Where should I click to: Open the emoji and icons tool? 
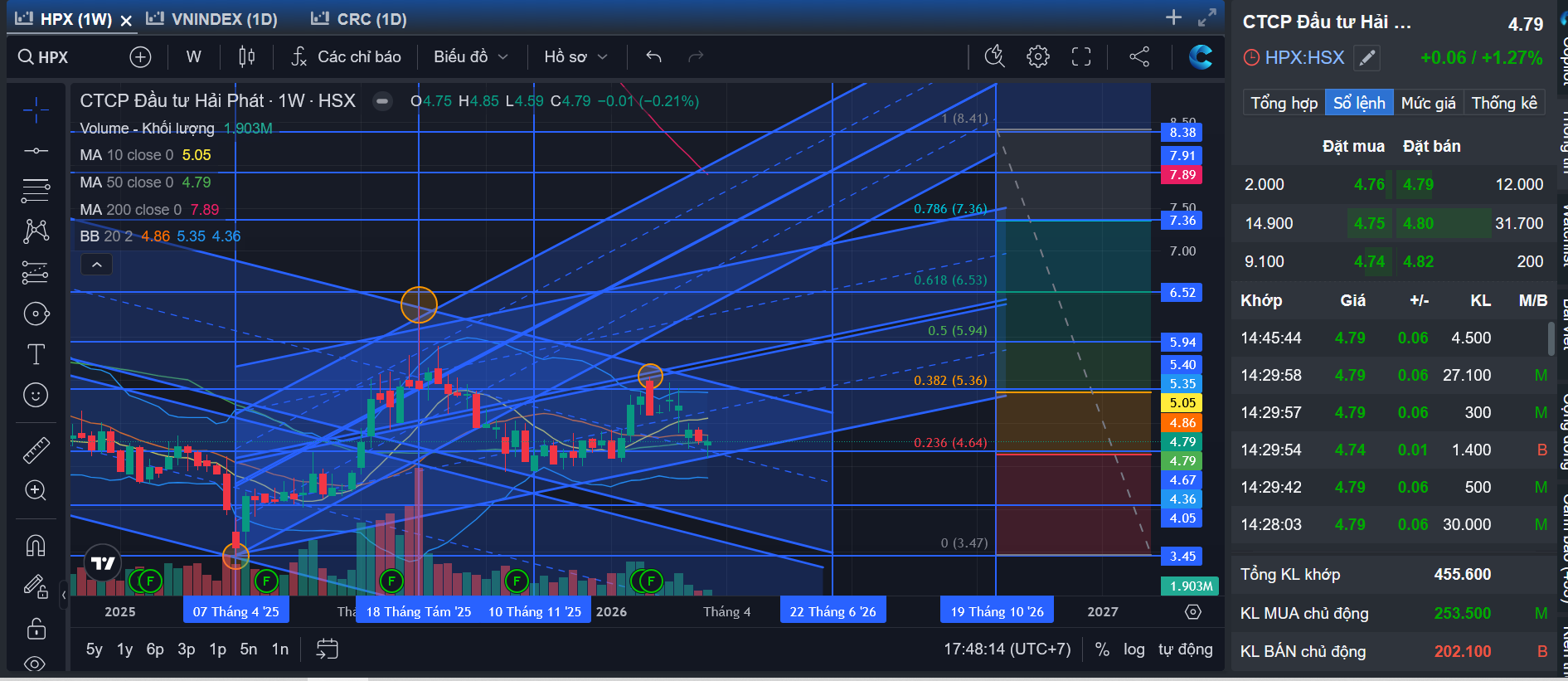click(x=36, y=395)
